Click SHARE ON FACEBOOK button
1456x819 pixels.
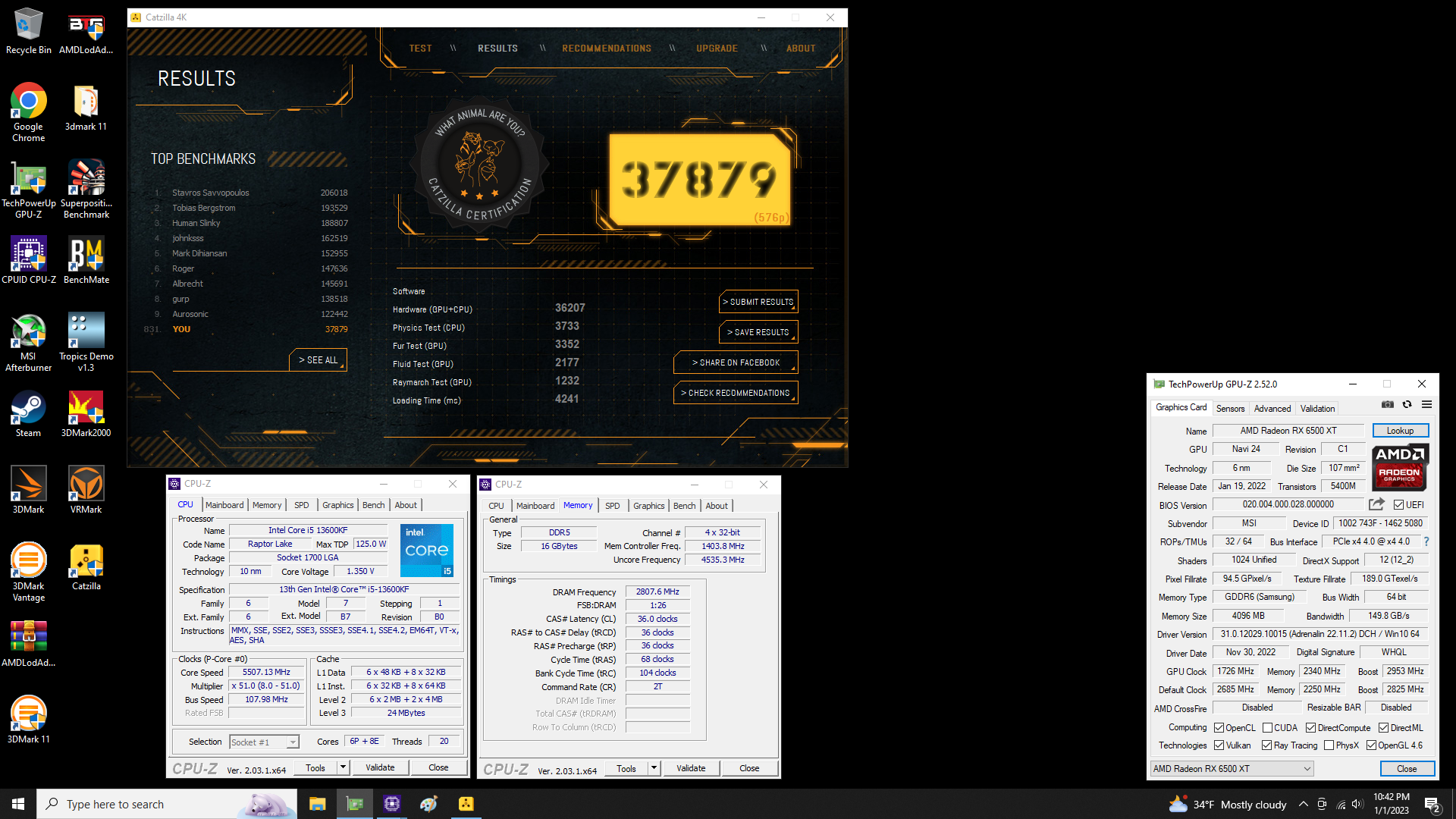[x=736, y=362]
